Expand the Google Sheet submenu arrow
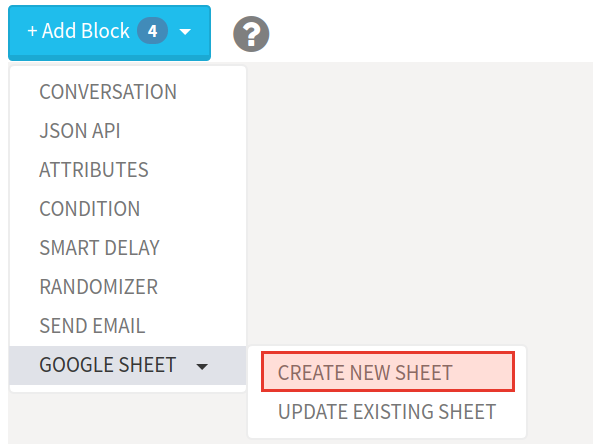593x444 pixels. [202, 366]
